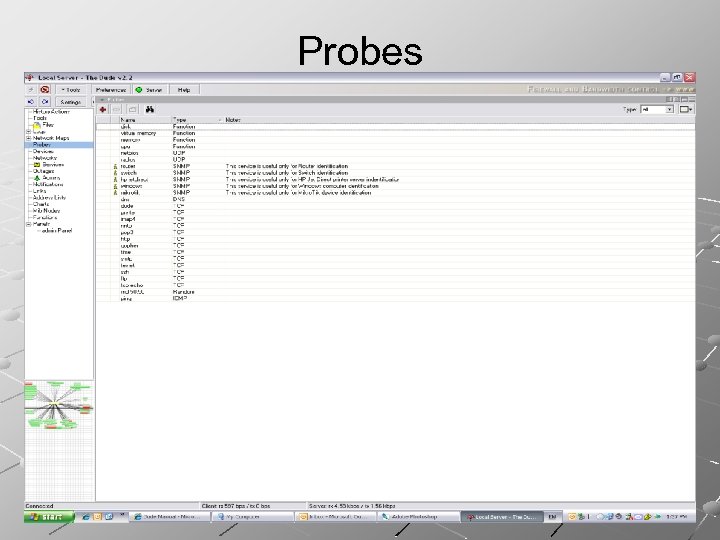Select Mib Nodes in the left tree
Screen dimensions: 720x540
pyautogui.click(x=46, y=211)
